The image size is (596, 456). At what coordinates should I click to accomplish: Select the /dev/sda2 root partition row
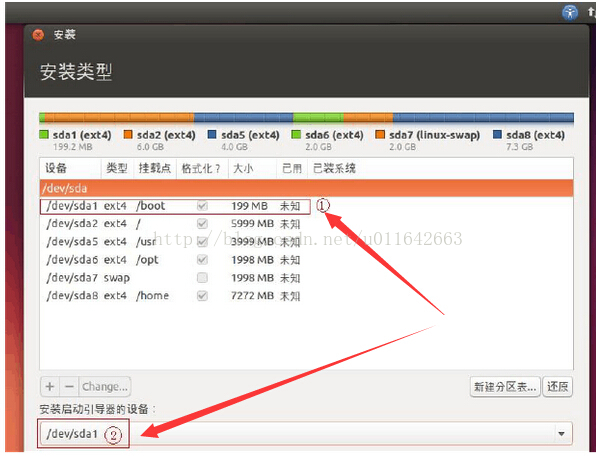306,223
